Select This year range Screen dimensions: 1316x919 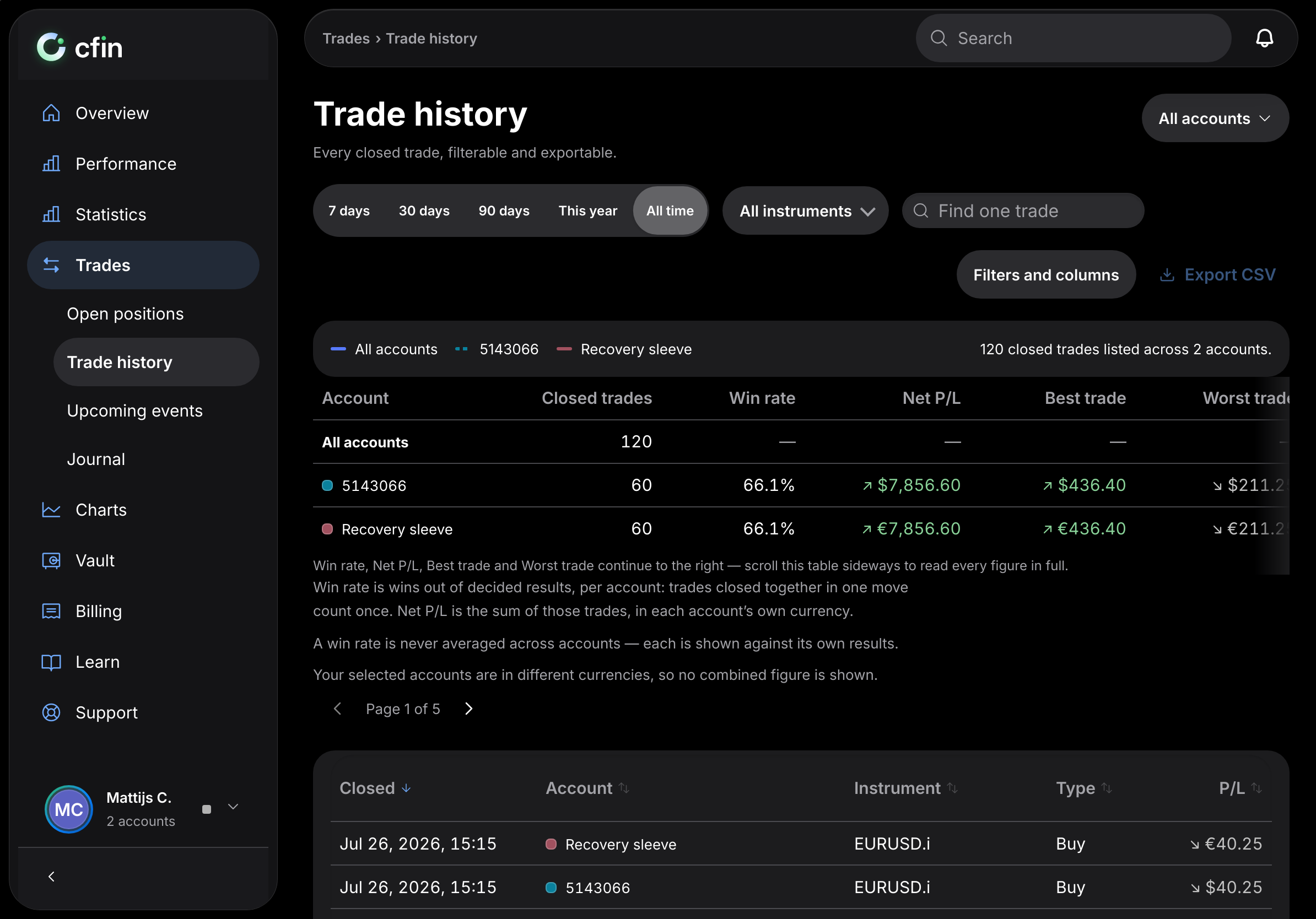587,211
